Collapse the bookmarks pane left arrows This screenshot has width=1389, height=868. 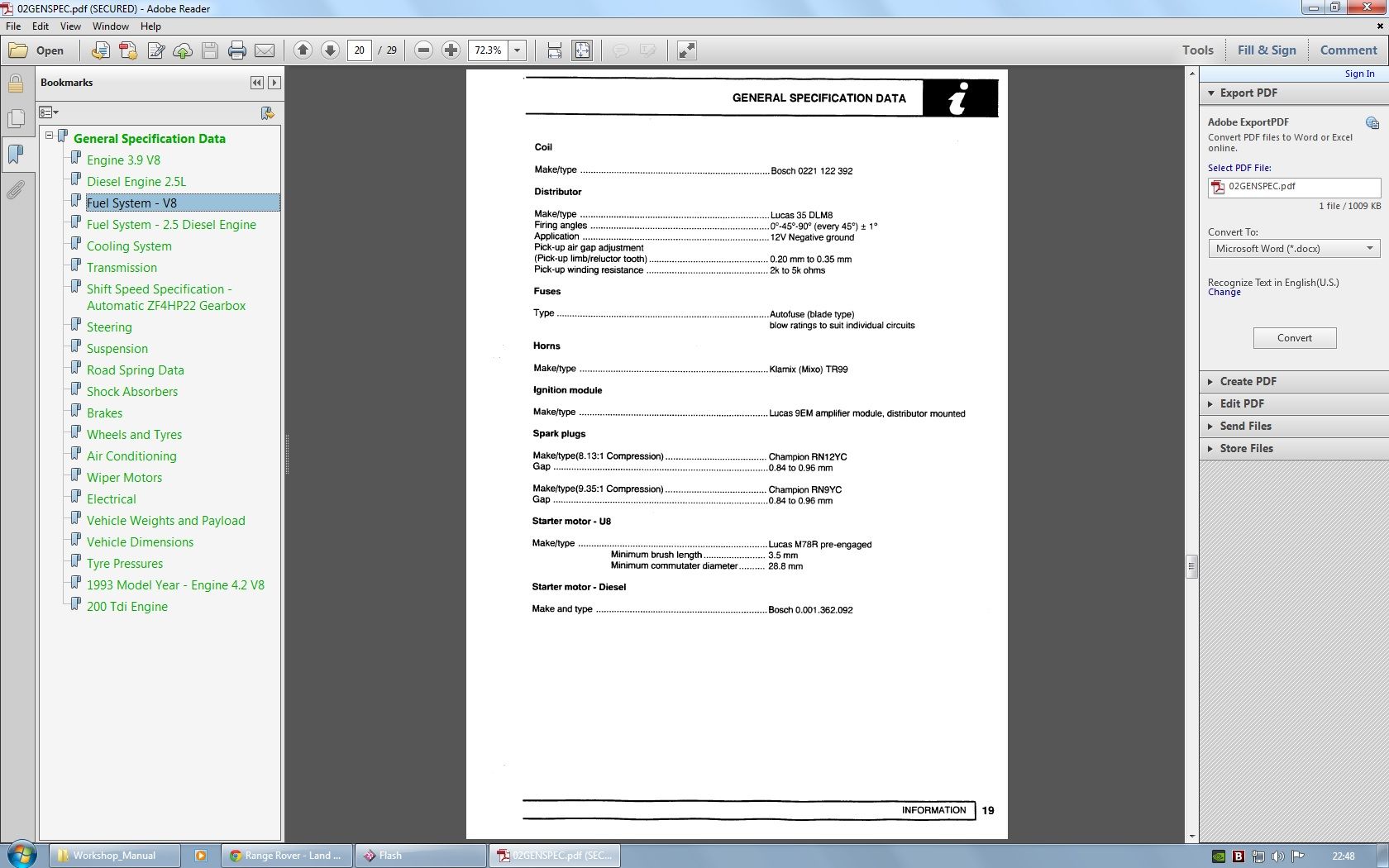[257, 83]
